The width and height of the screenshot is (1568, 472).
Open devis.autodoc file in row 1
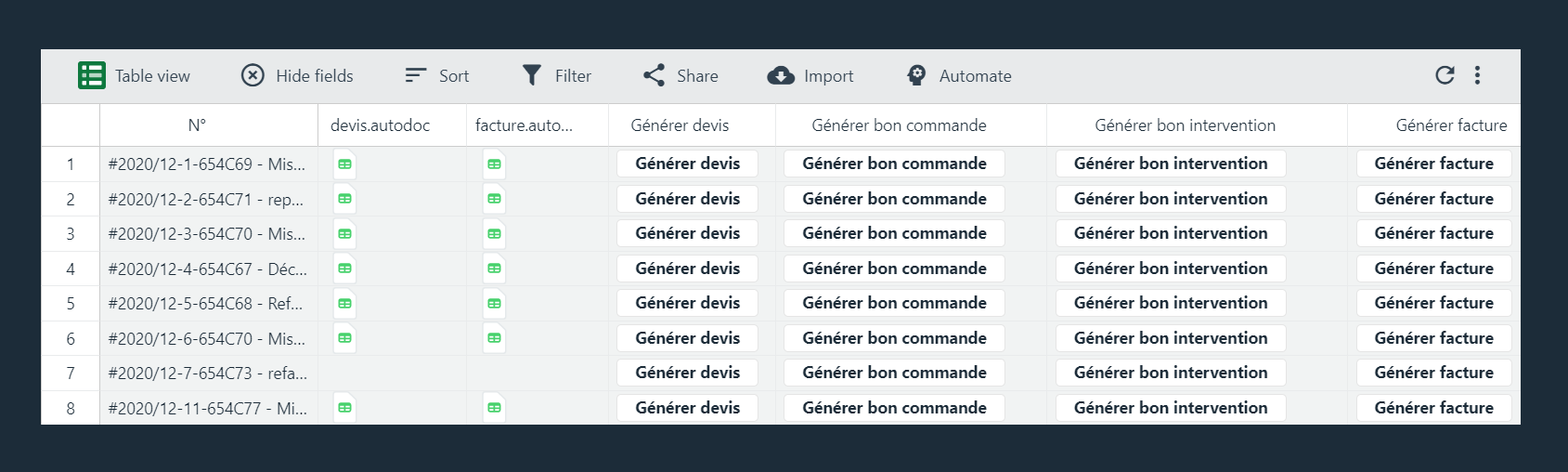344,164
